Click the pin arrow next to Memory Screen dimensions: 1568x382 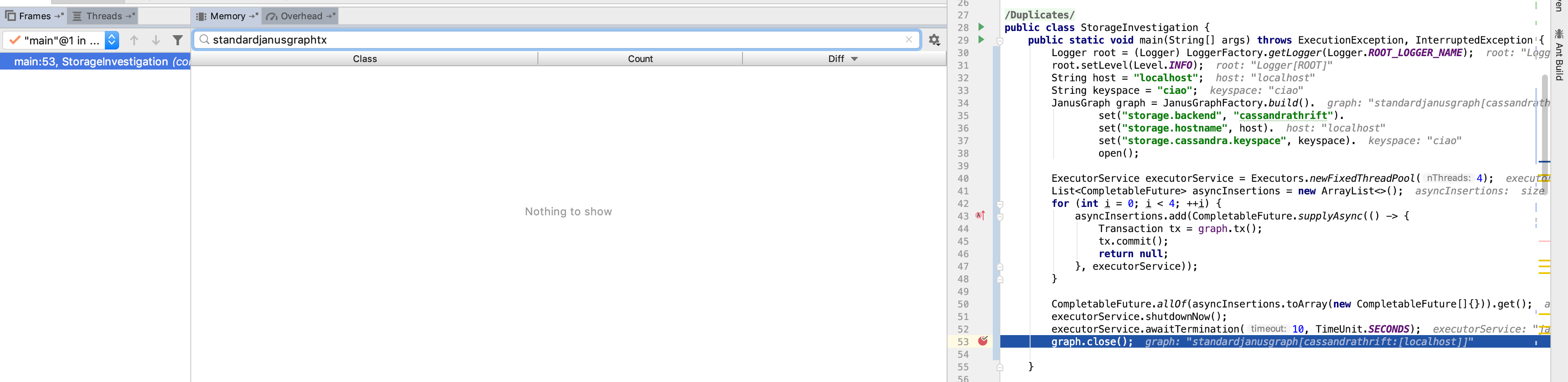pyautogui.click(x=253, y=16)
